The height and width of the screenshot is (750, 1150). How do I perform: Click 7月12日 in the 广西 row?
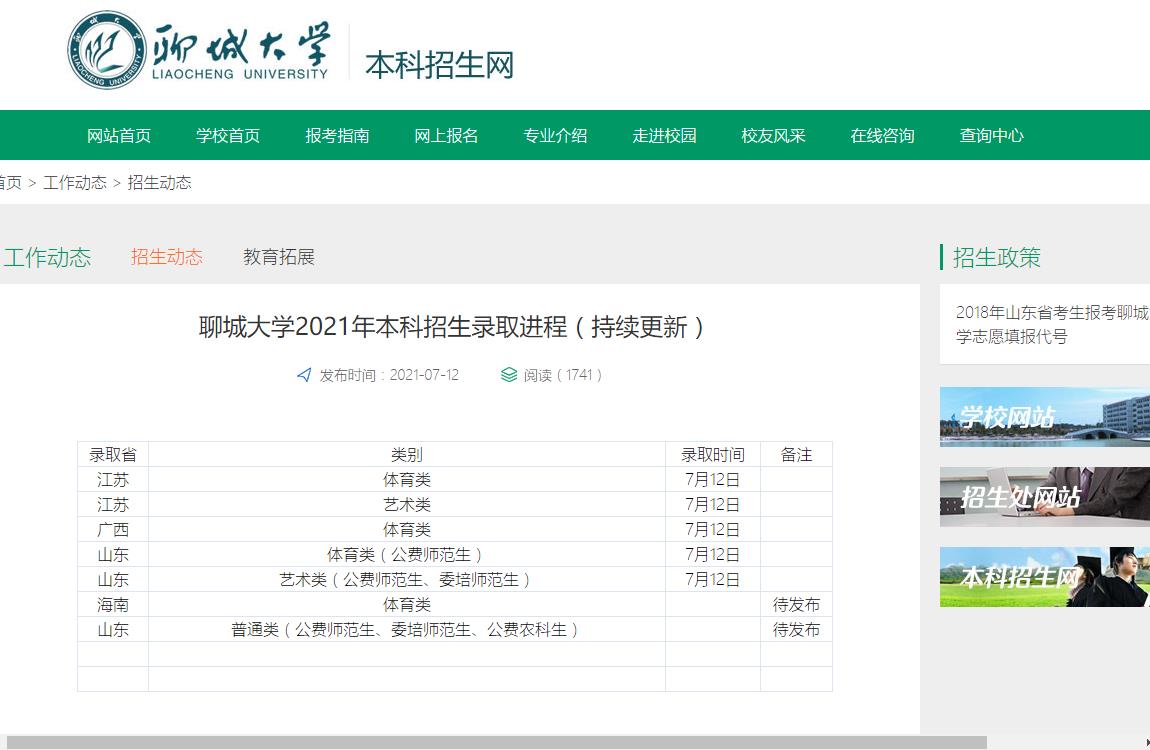pyautogui.click(x=713, y=529)
